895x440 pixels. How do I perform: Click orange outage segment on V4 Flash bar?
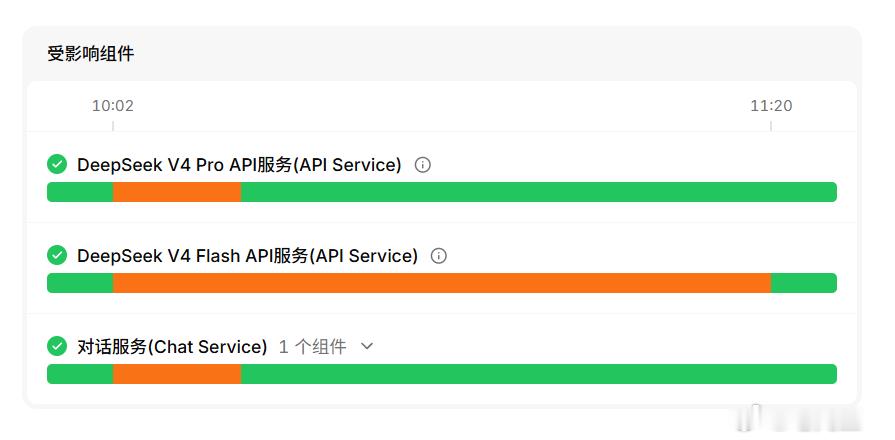click(x=442, y=283)
